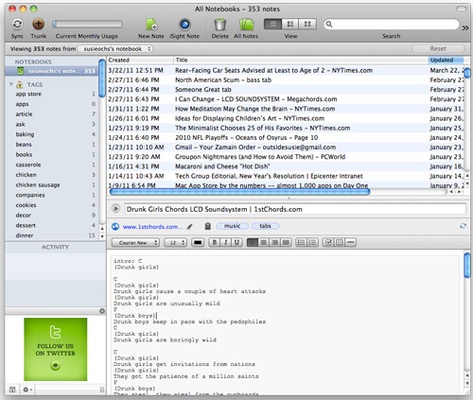The width and height of the screenshot is (473, 400).
Task: Insert a table
Action: coord(339,243)
